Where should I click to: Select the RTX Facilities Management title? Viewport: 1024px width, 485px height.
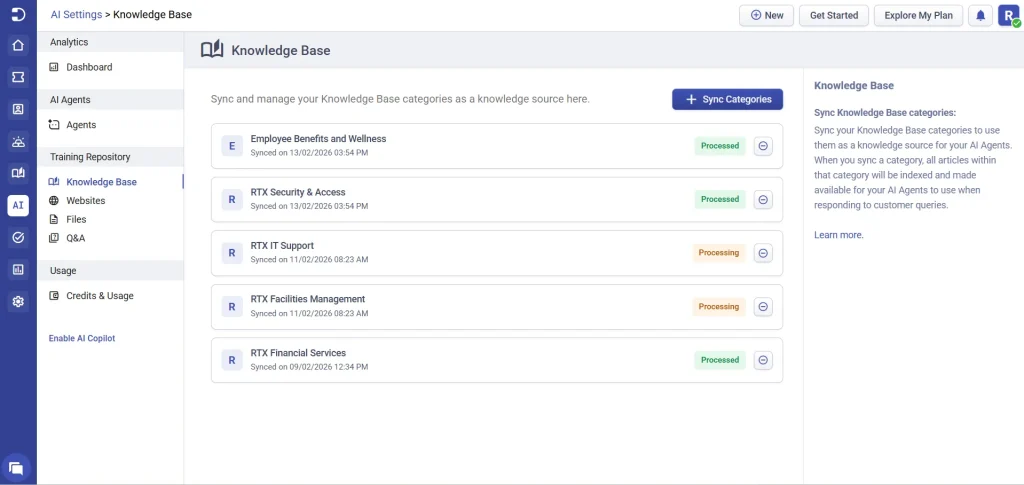(308, 300)
